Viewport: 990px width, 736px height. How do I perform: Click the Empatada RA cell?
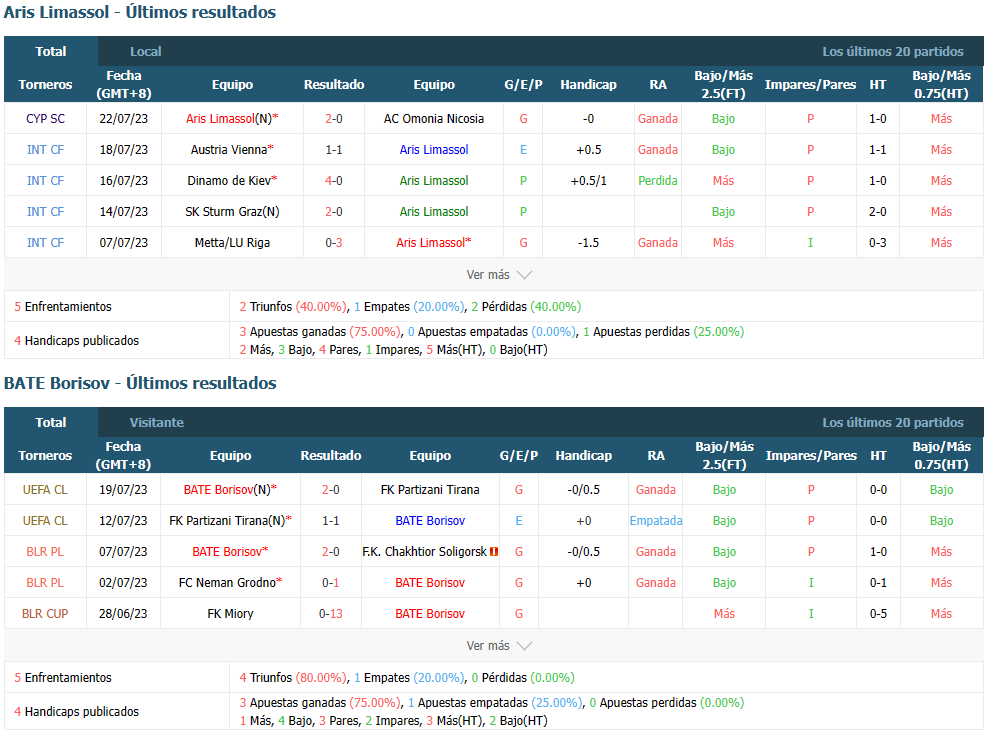coord(656,521)
